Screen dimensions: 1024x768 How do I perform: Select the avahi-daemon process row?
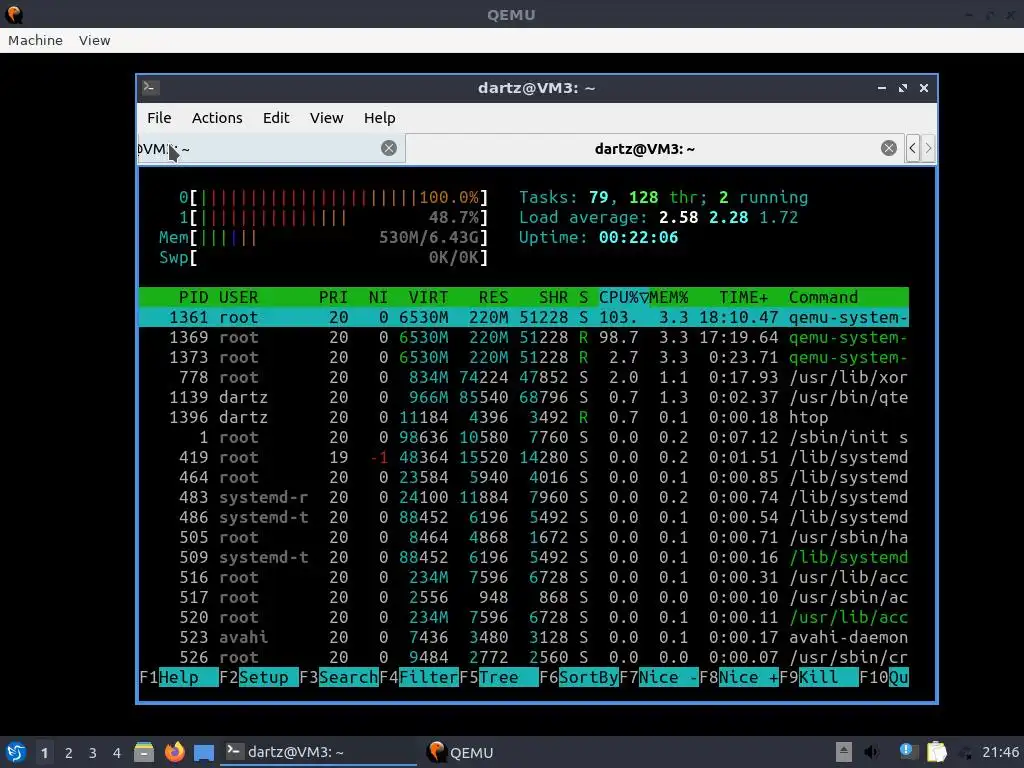click(x=524, y=637)
